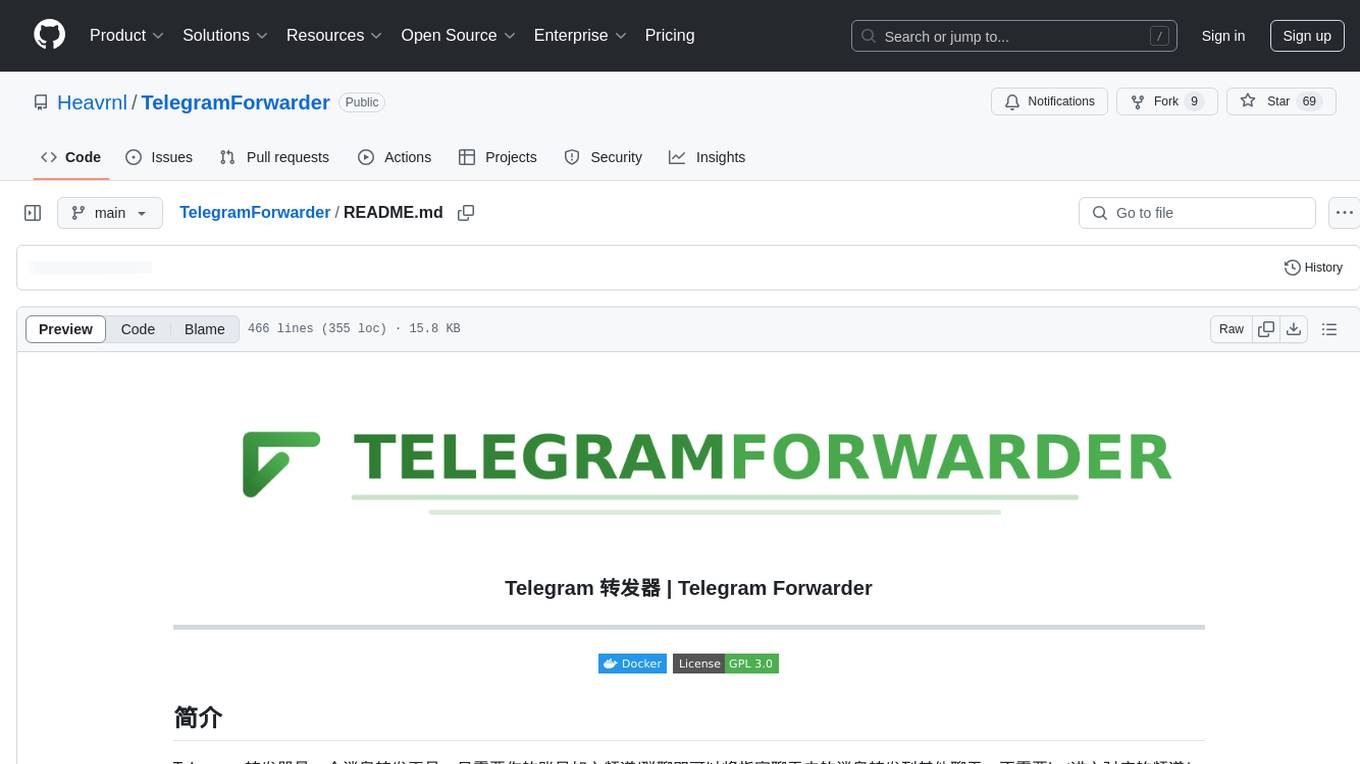Image resolution: width=1360 pixels, height=764 pixels.
Task: Expand the Open Source menu
Action: pyautogui.click(x=458, y=35)
